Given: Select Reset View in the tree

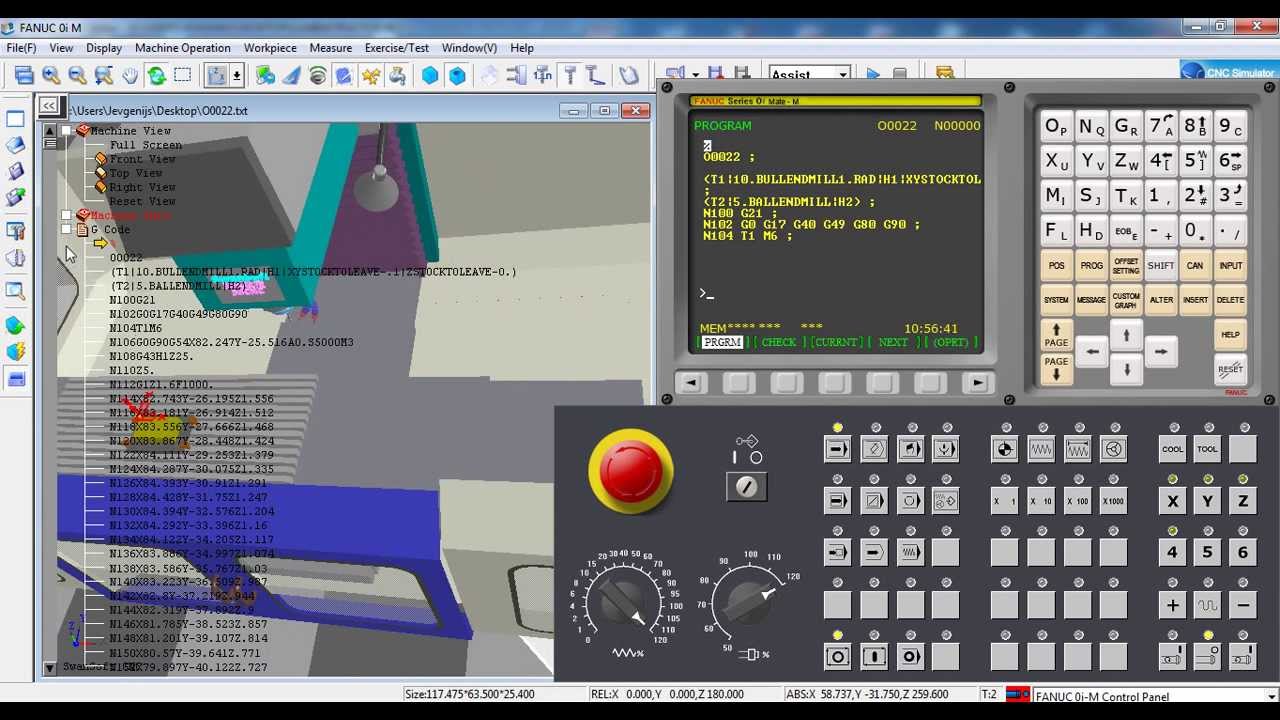Looking at the screenshot, I should (x=142, y=201).
